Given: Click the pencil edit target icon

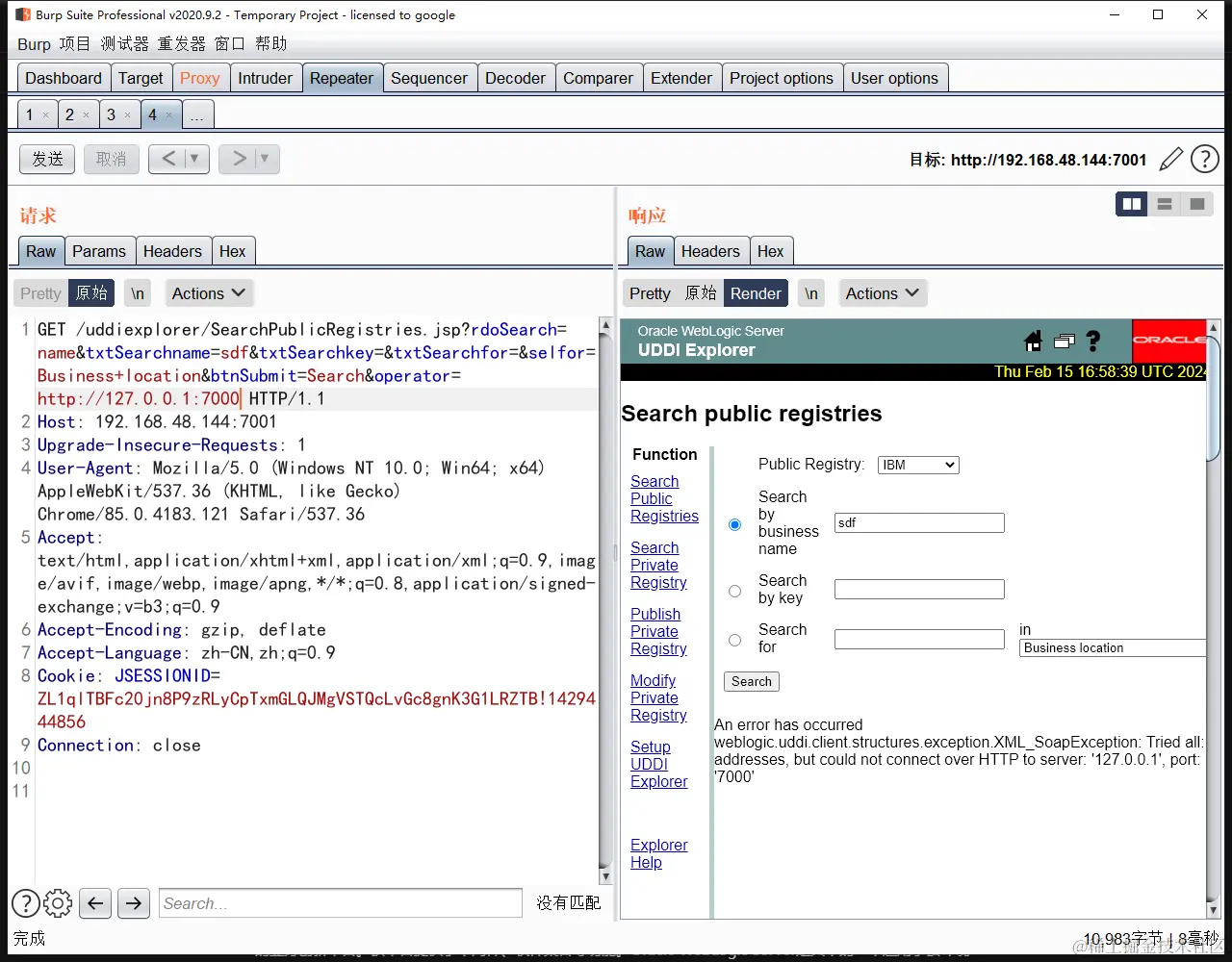Looking at the screenshot, I should tap(1171, 159).
